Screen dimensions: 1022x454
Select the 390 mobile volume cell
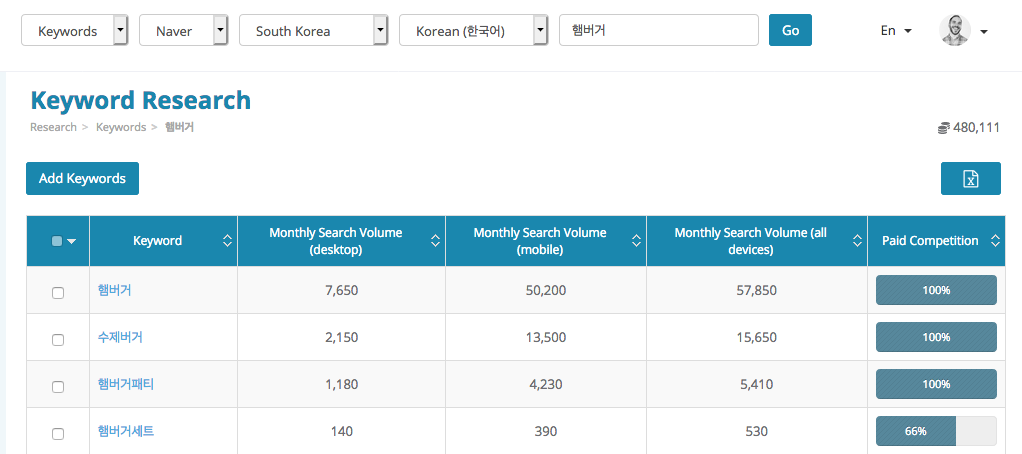tap(546, 431)
